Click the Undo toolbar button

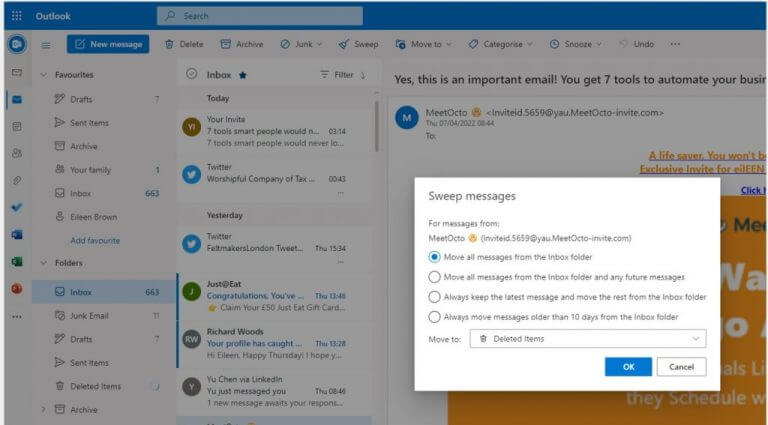(636, 44)
